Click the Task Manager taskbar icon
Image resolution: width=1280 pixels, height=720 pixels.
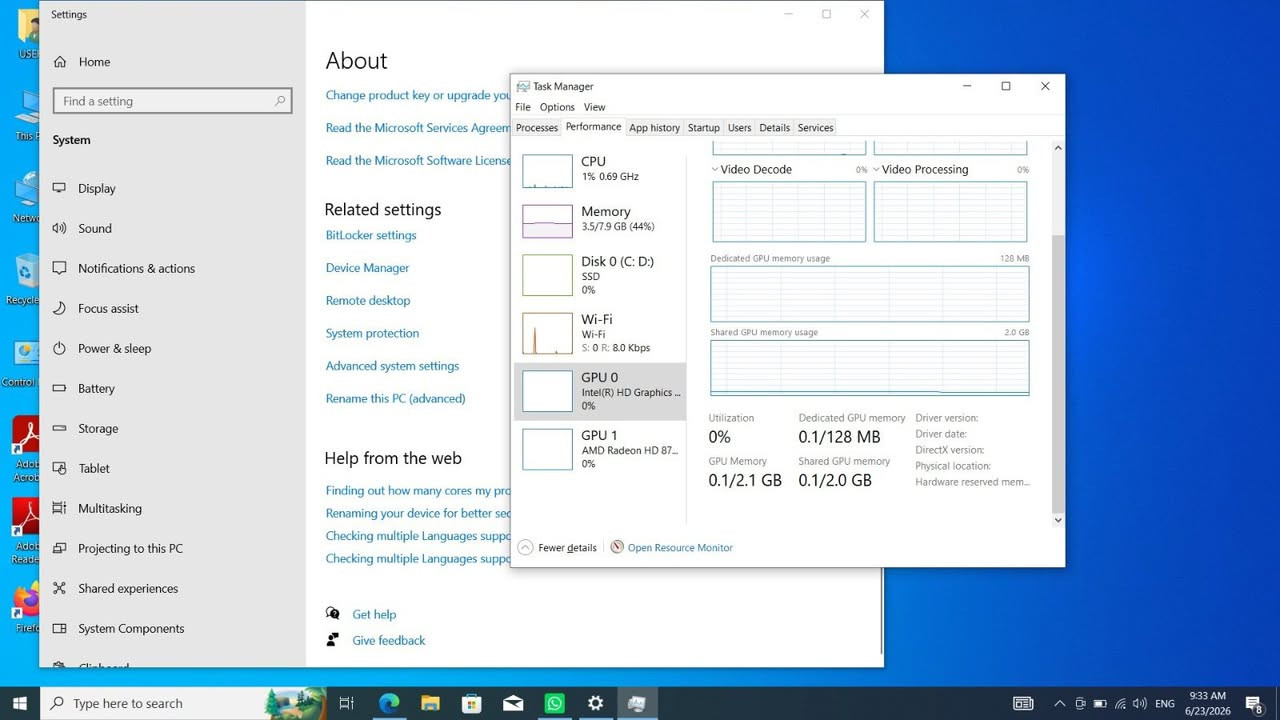[x=637, y=703]
